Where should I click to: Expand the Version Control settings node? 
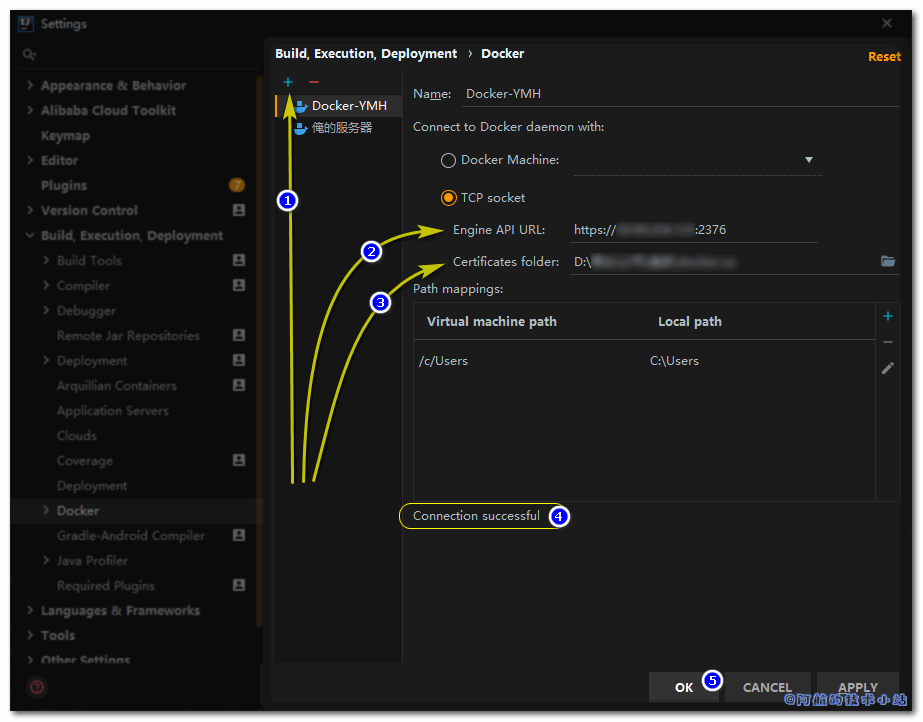coord(30,210)
